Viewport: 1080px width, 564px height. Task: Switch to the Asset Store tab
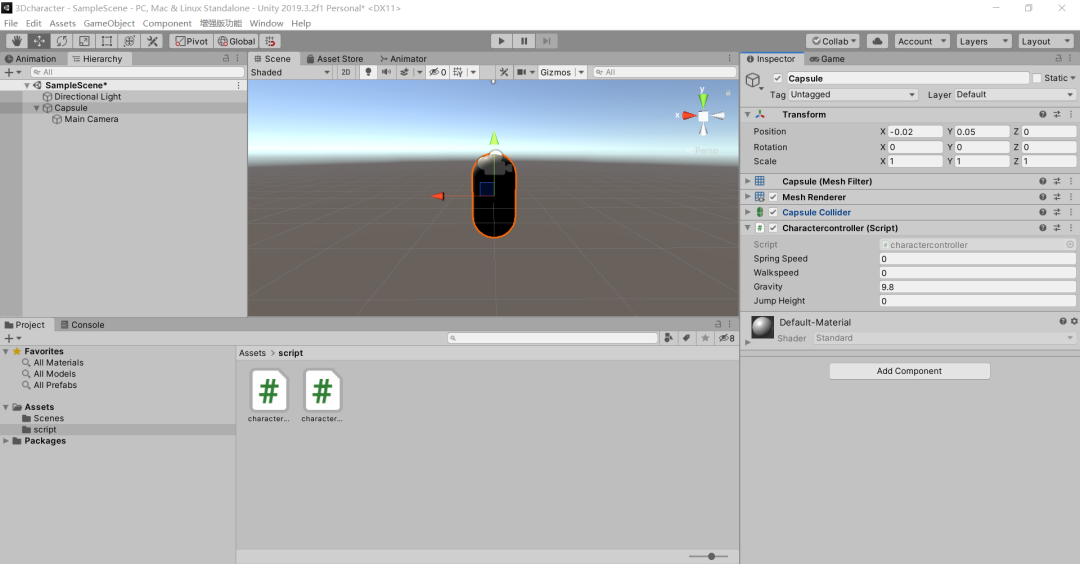pyautogui.click(x=335, y=59)
